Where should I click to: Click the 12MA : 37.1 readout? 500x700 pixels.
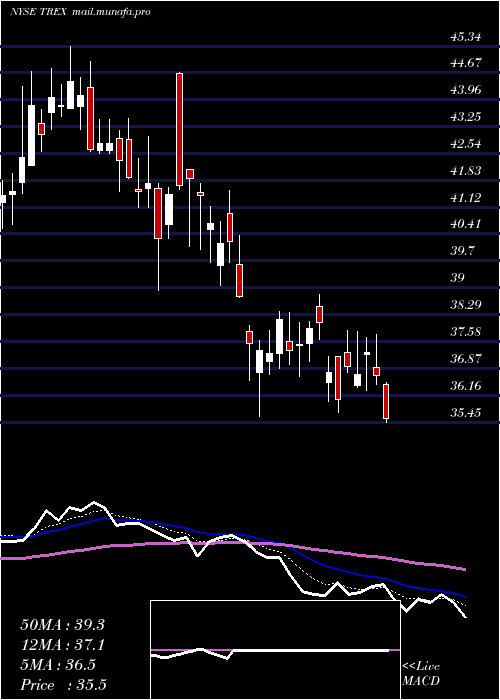pyautogui.click(x=62, y=645)
